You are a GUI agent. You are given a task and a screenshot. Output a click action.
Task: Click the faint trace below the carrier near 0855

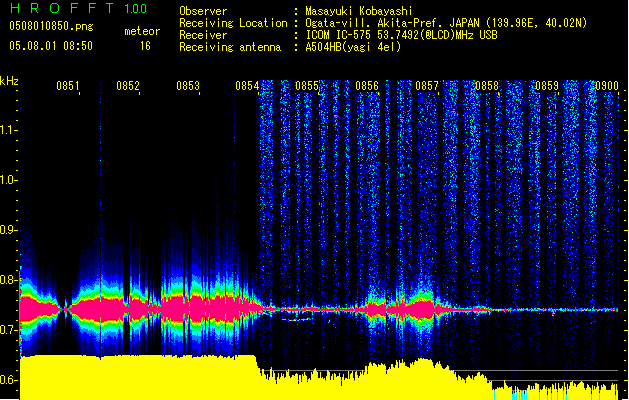click(297, 320)
